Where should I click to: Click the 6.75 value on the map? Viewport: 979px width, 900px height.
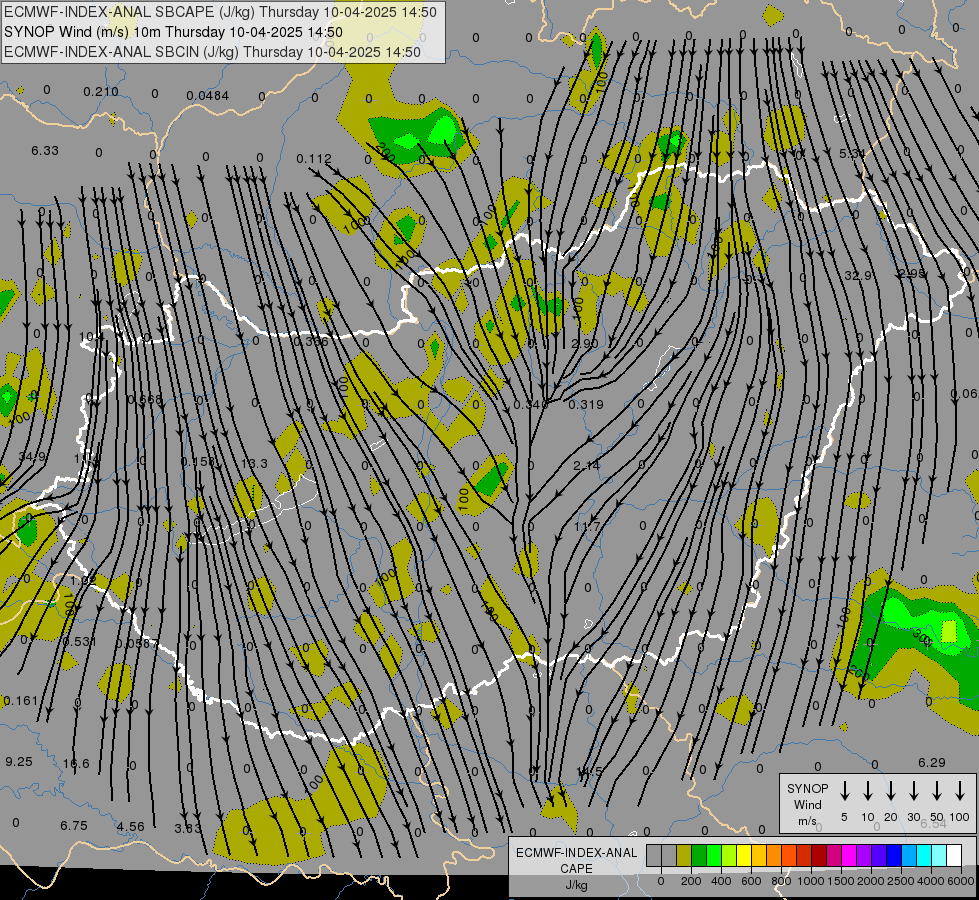(x=74, y=826)
